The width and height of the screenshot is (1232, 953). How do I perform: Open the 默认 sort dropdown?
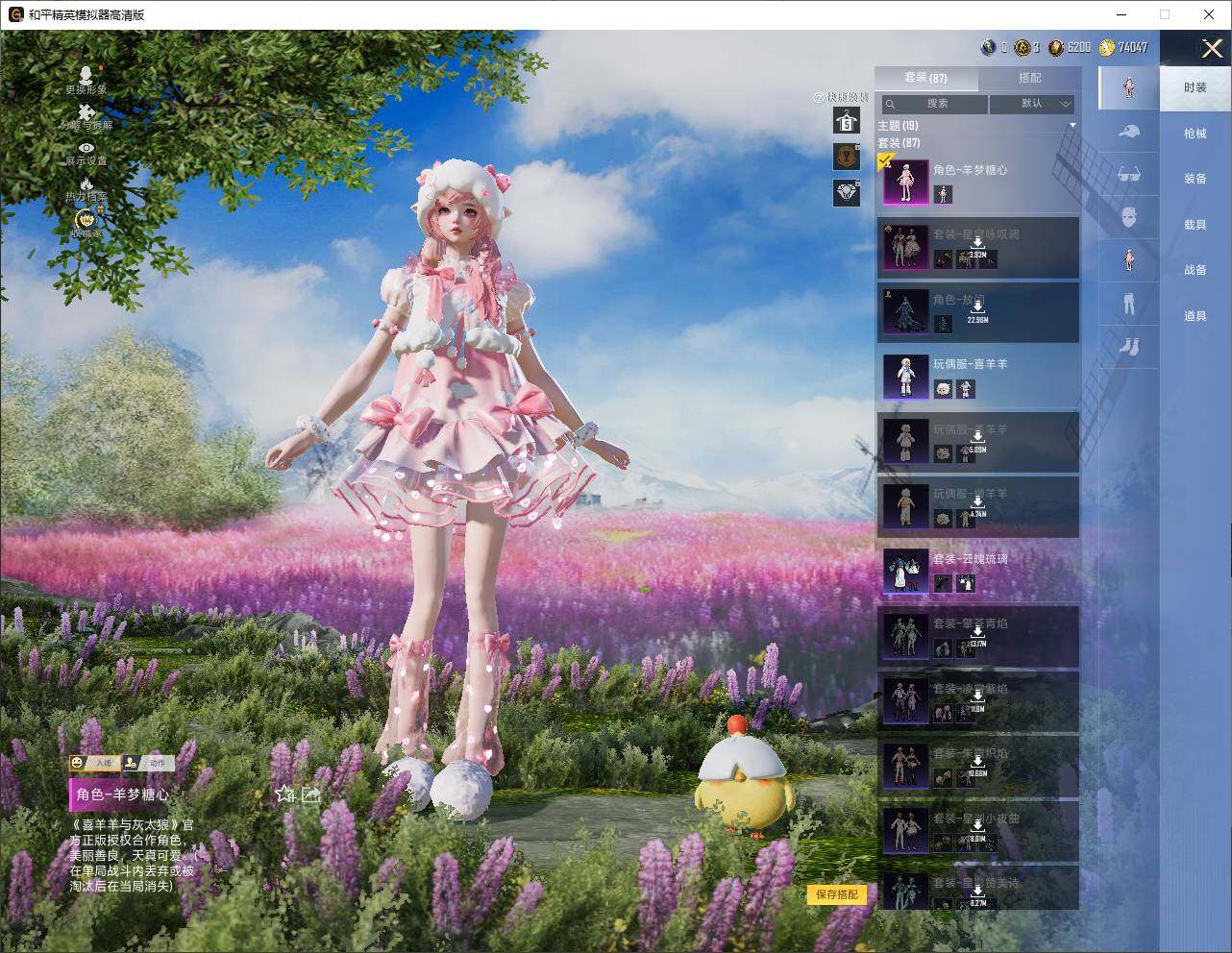point(1032,104)
